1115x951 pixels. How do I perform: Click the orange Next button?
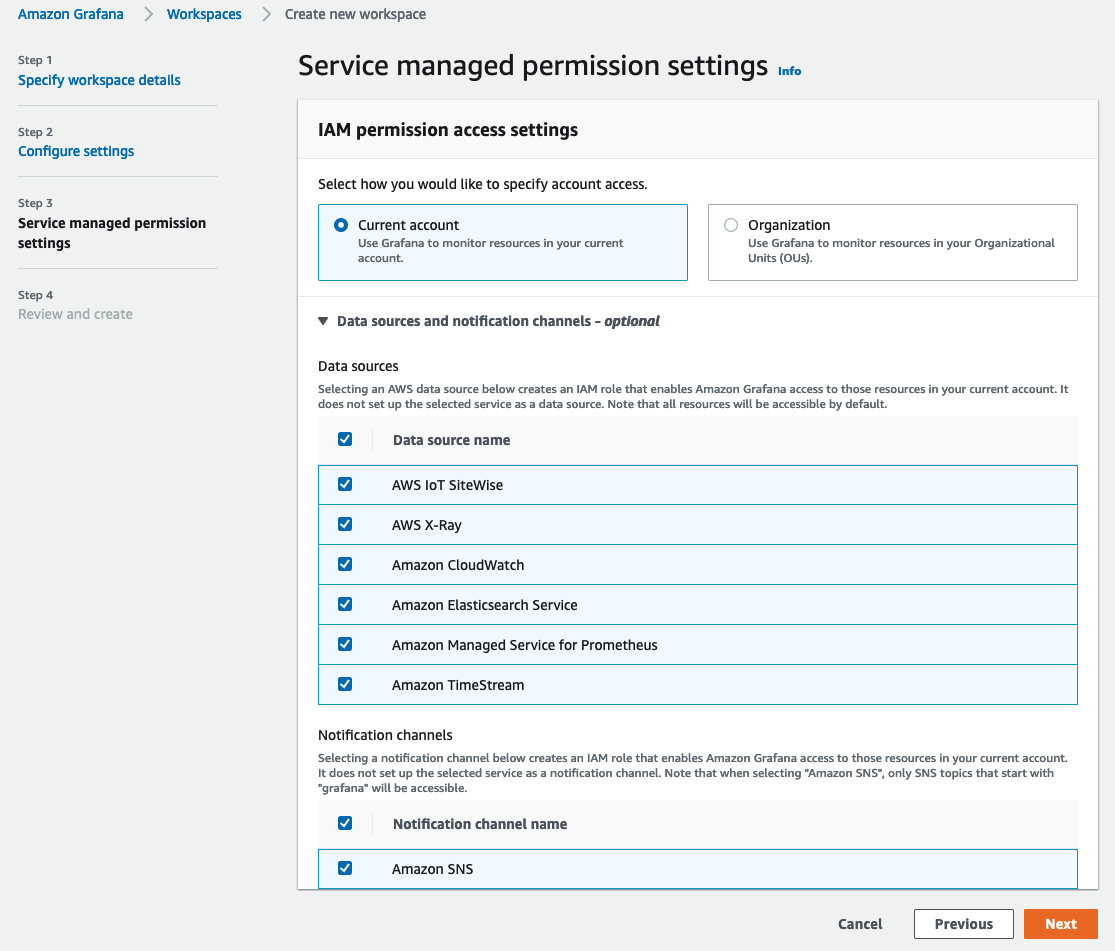click(x=1061, y=924)
